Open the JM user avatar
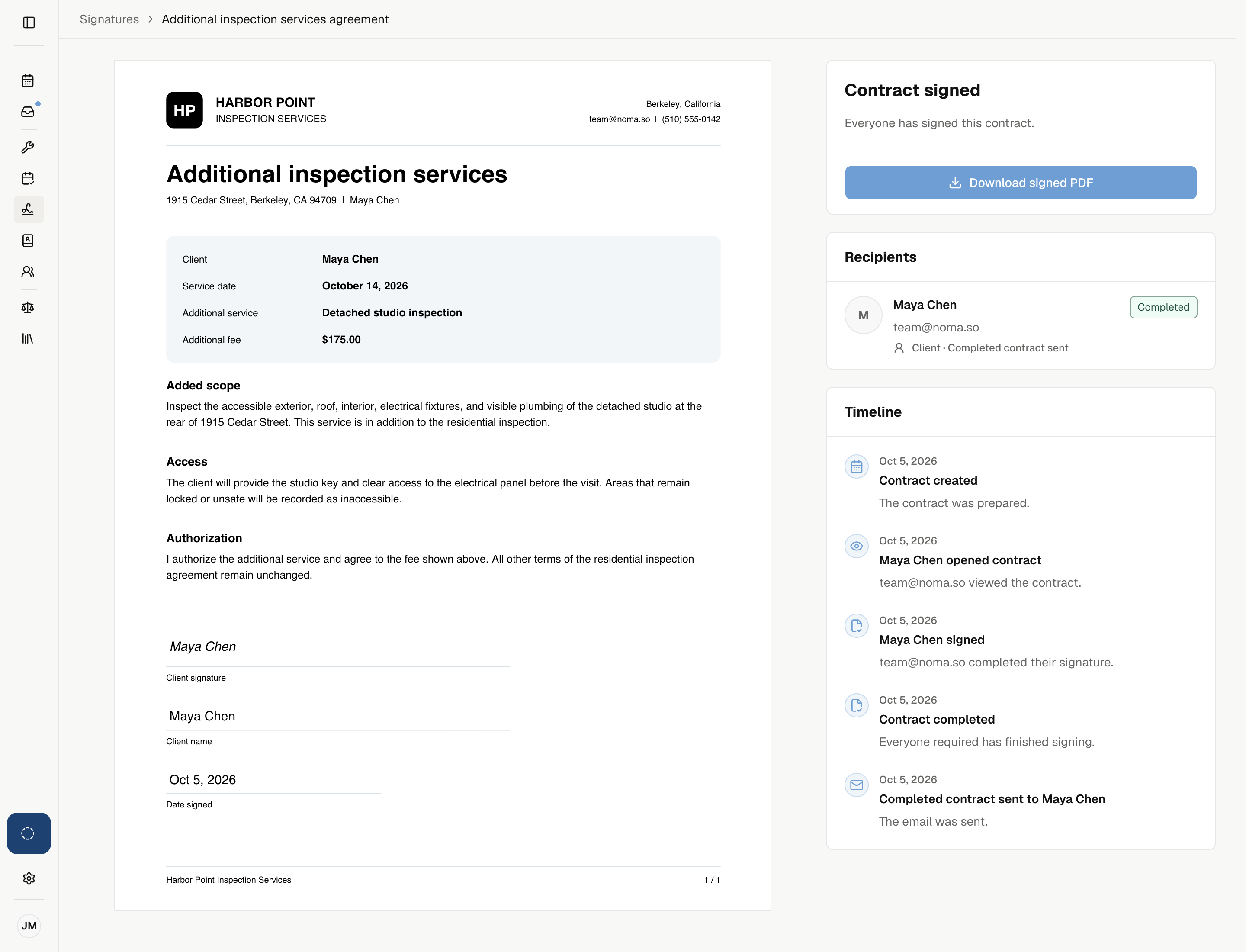Screen dimensions: 1246x952 pyautogui.click(x=29, y=926)
